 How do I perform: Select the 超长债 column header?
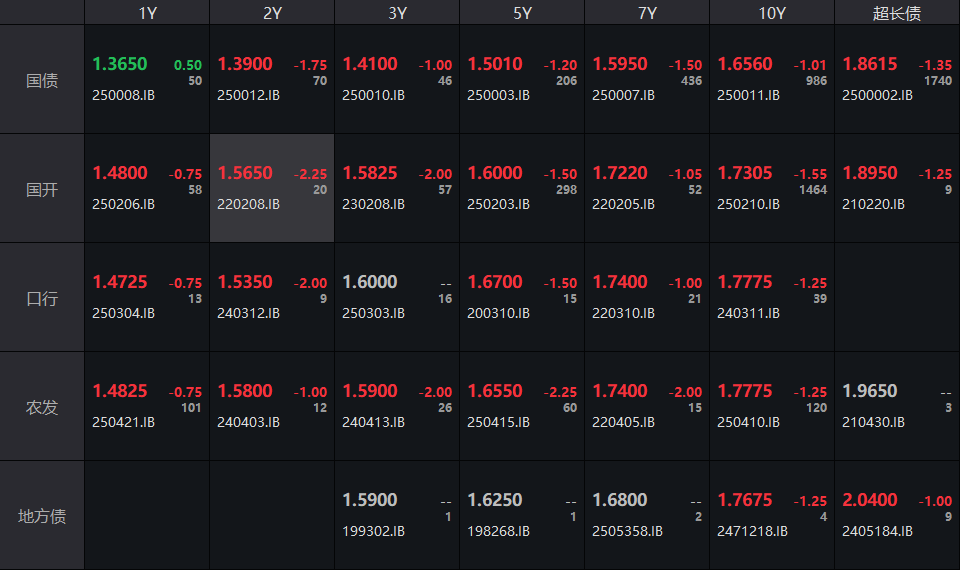coord(897,13)
